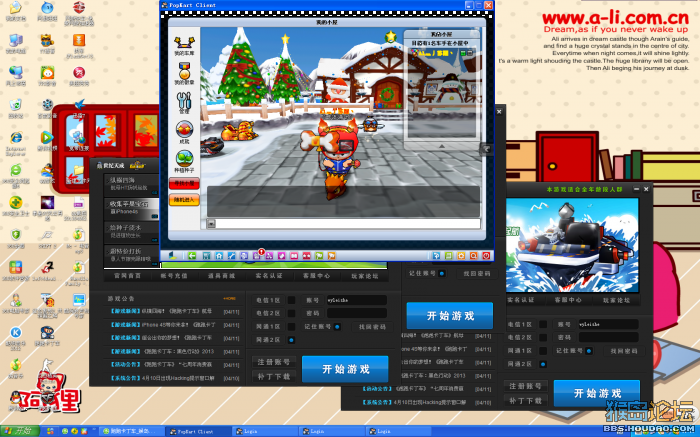Viewport: 700px width, 437px height.
Task: Click the password field in right login window
Action: tap(608, 337)
